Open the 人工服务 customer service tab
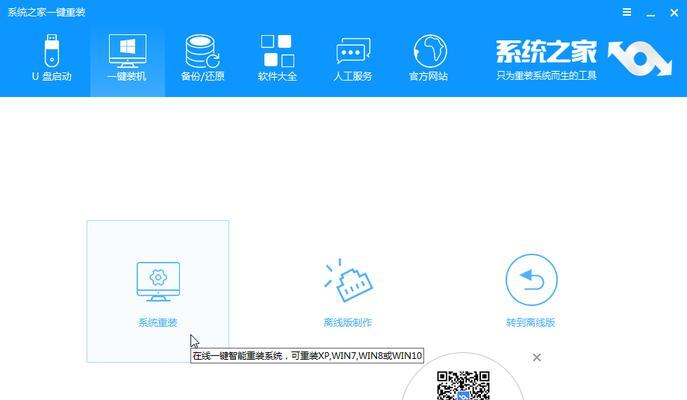 (x=353, y=58)
